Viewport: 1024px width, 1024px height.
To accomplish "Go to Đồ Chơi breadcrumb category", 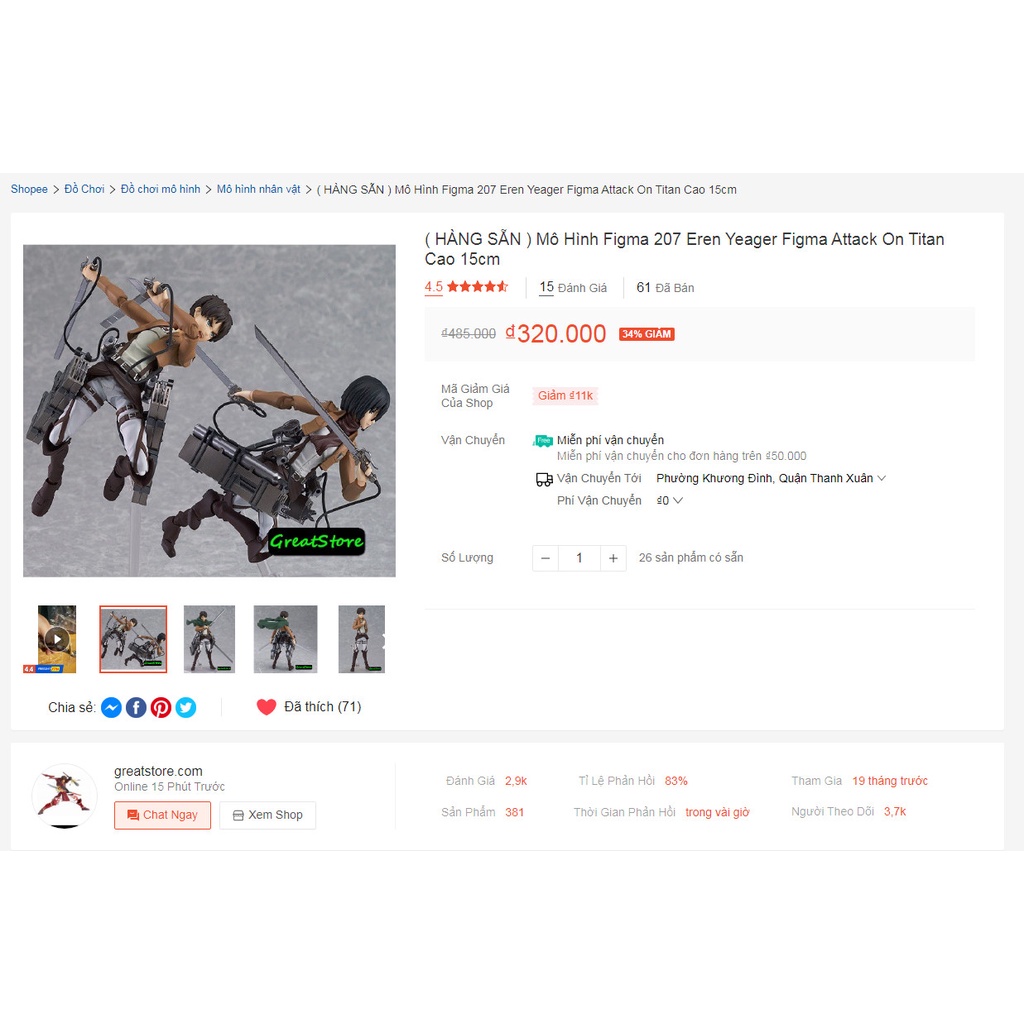I will (84, 189).
